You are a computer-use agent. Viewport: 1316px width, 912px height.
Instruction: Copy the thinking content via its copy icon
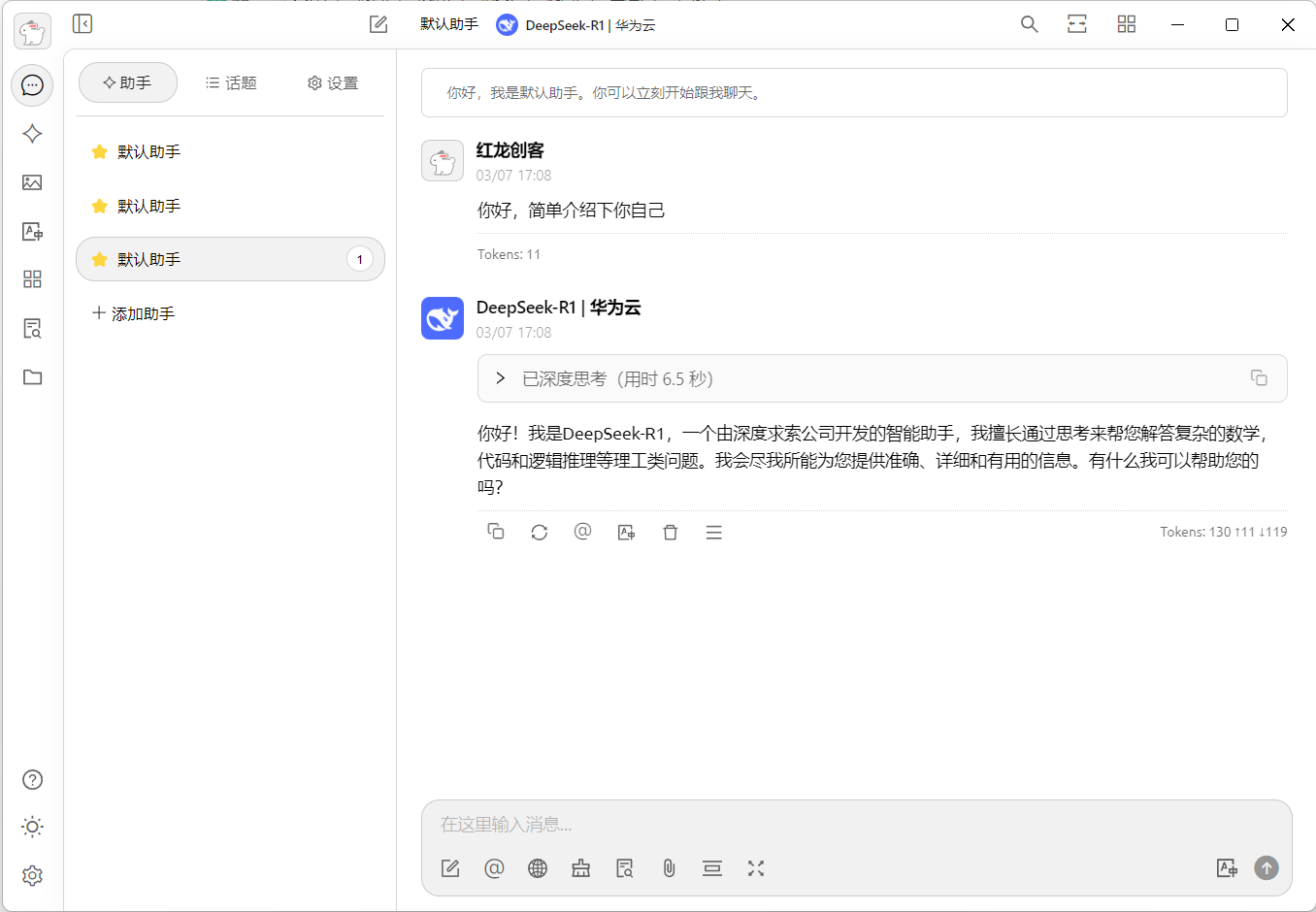pyautogui.click(x=1259, y=377)
